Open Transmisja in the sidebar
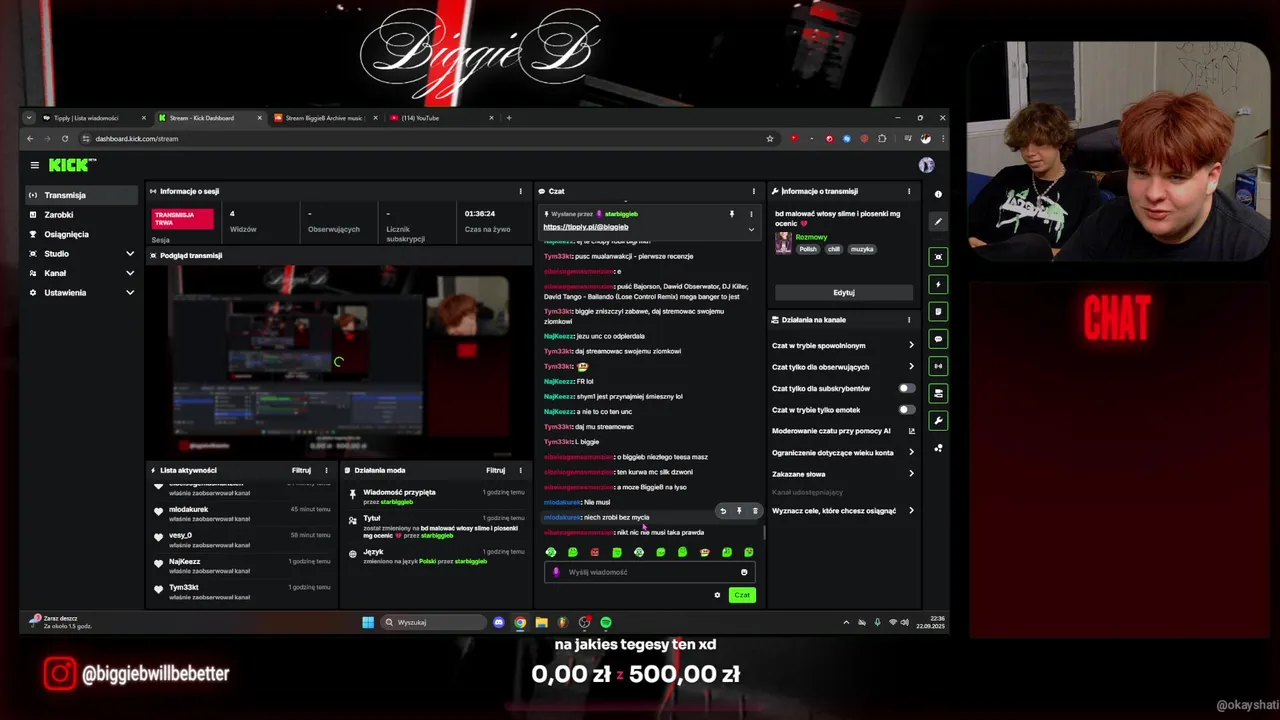Viewport: 1280px width, 720px height. tap(83, 195)
